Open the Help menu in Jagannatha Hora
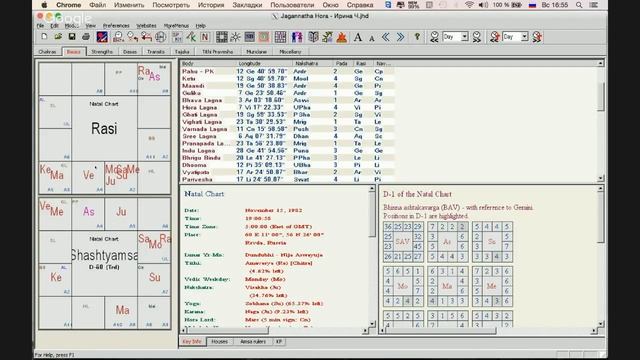640x360 pixels. tap(200, 26)
